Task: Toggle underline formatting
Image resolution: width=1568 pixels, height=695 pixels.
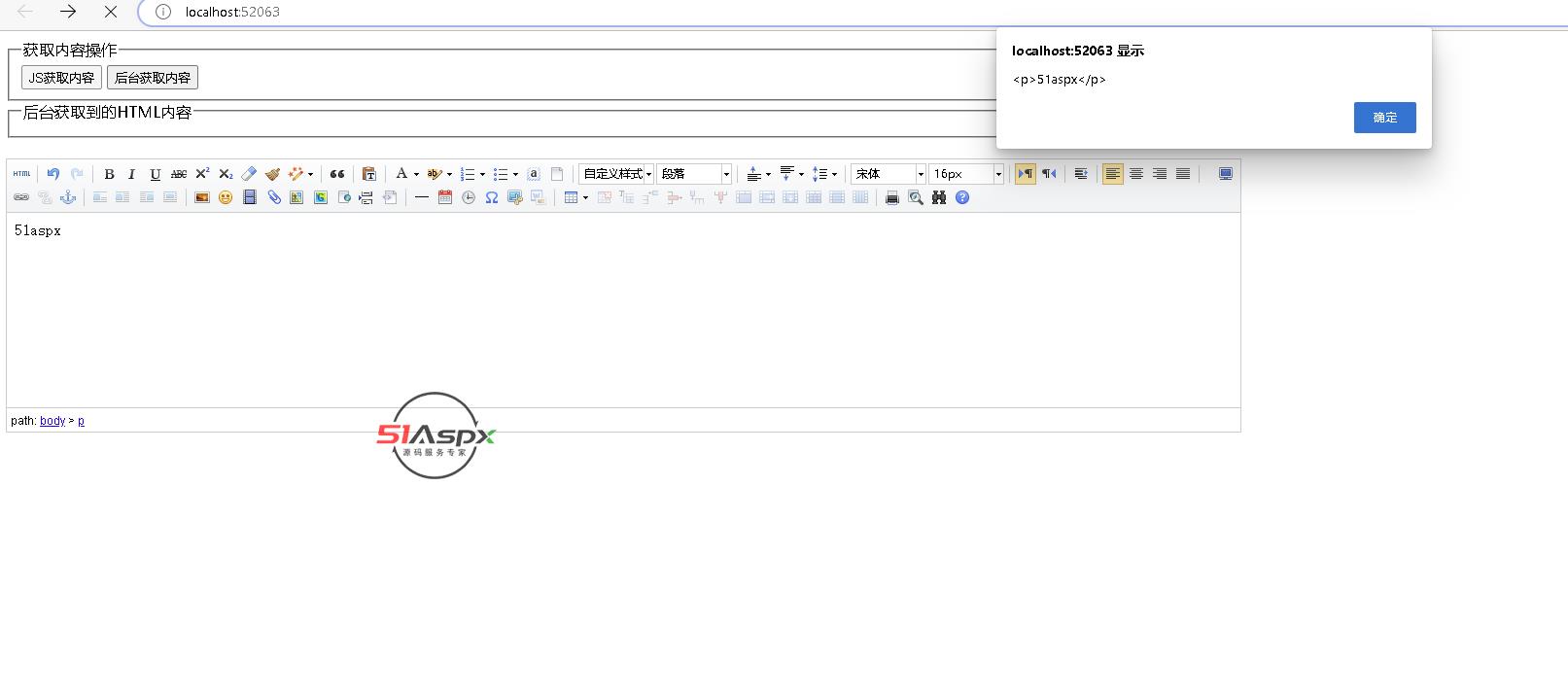Action: pos(155,174)
